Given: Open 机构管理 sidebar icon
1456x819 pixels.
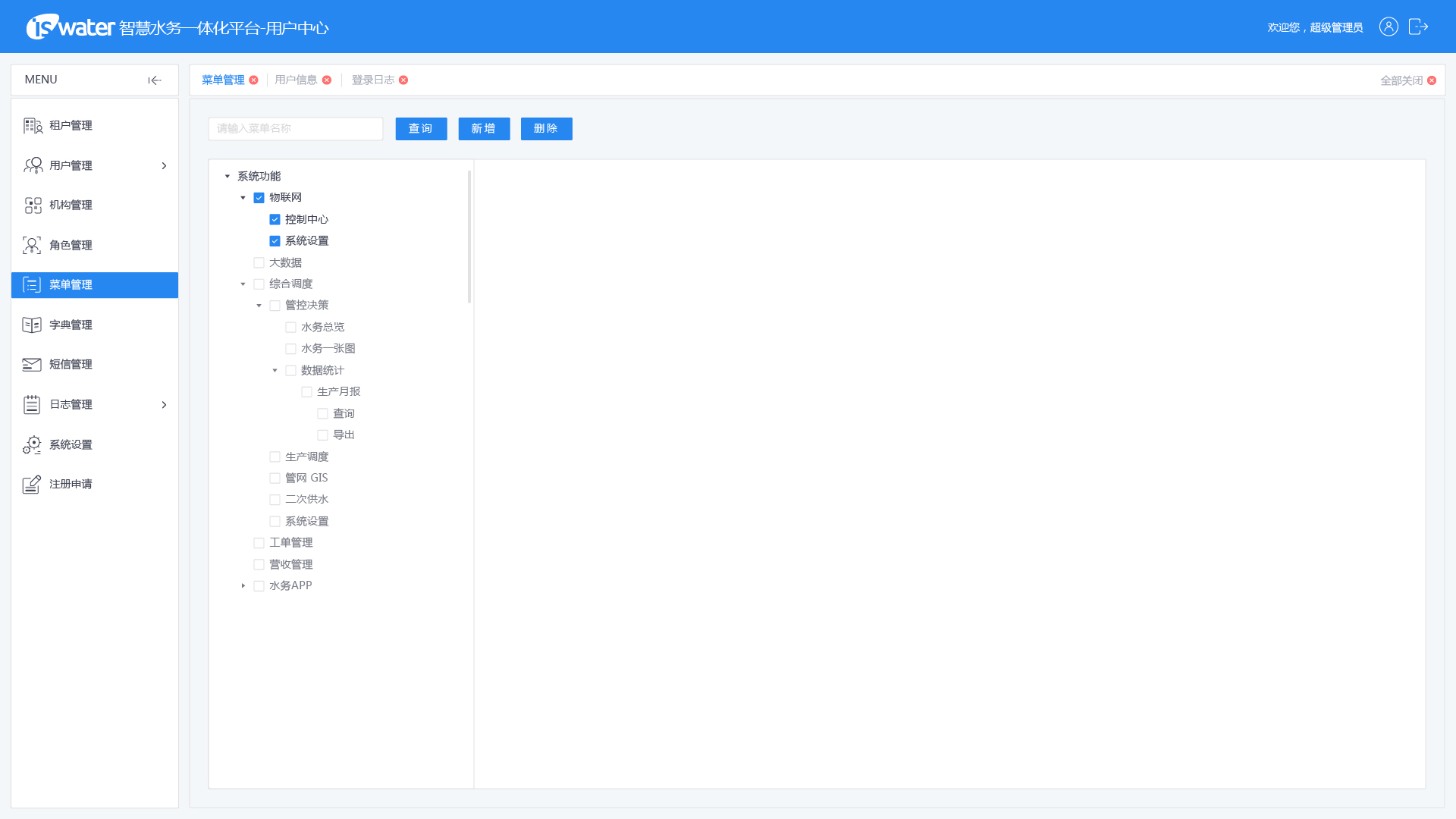Looking at the screenshot, I should coord(33,206).
